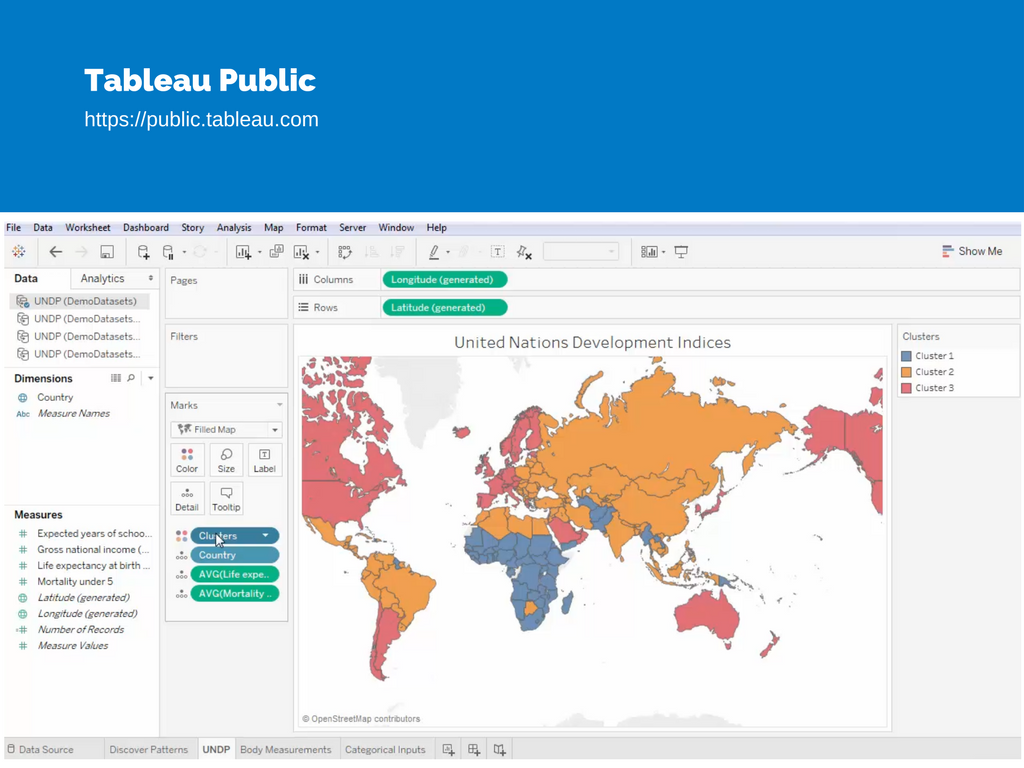This screenshot has height=768, width=1024.
Task: Click the Cluster 2 orange legend swatch
Action: click(x=906, y=372)
